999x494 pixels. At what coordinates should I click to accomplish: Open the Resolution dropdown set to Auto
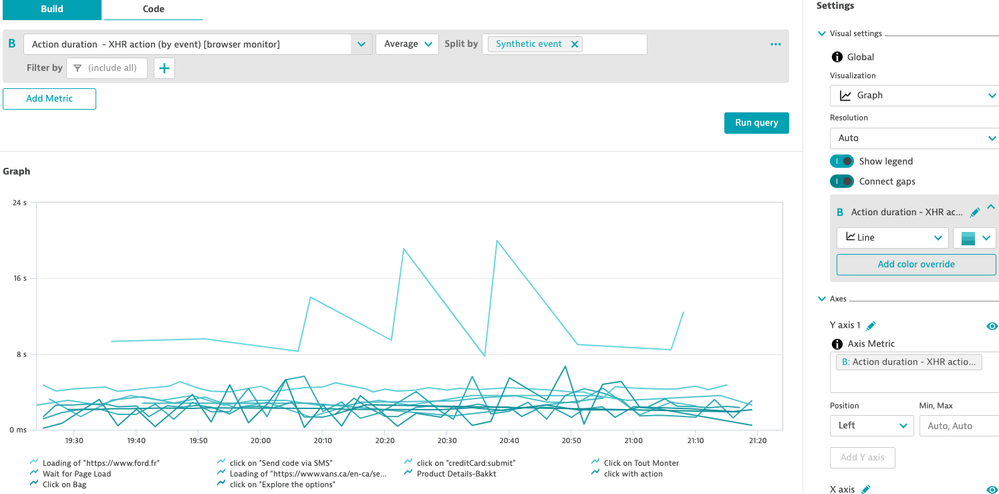click(x=913, y=138)
